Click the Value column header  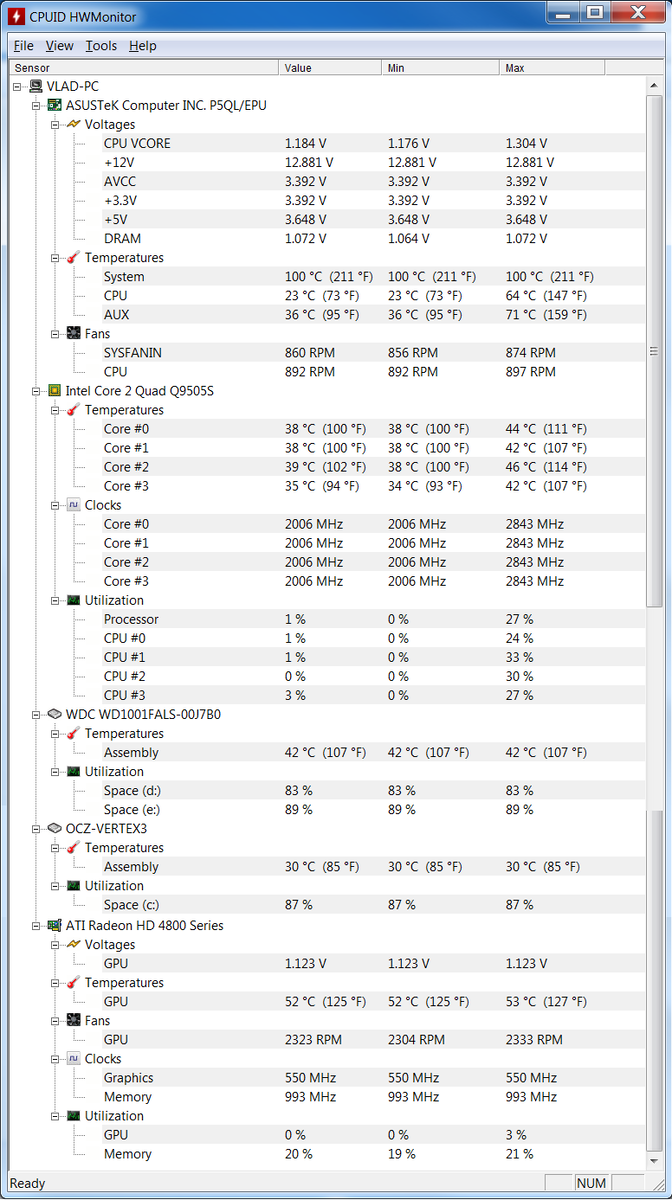[330, 68]
